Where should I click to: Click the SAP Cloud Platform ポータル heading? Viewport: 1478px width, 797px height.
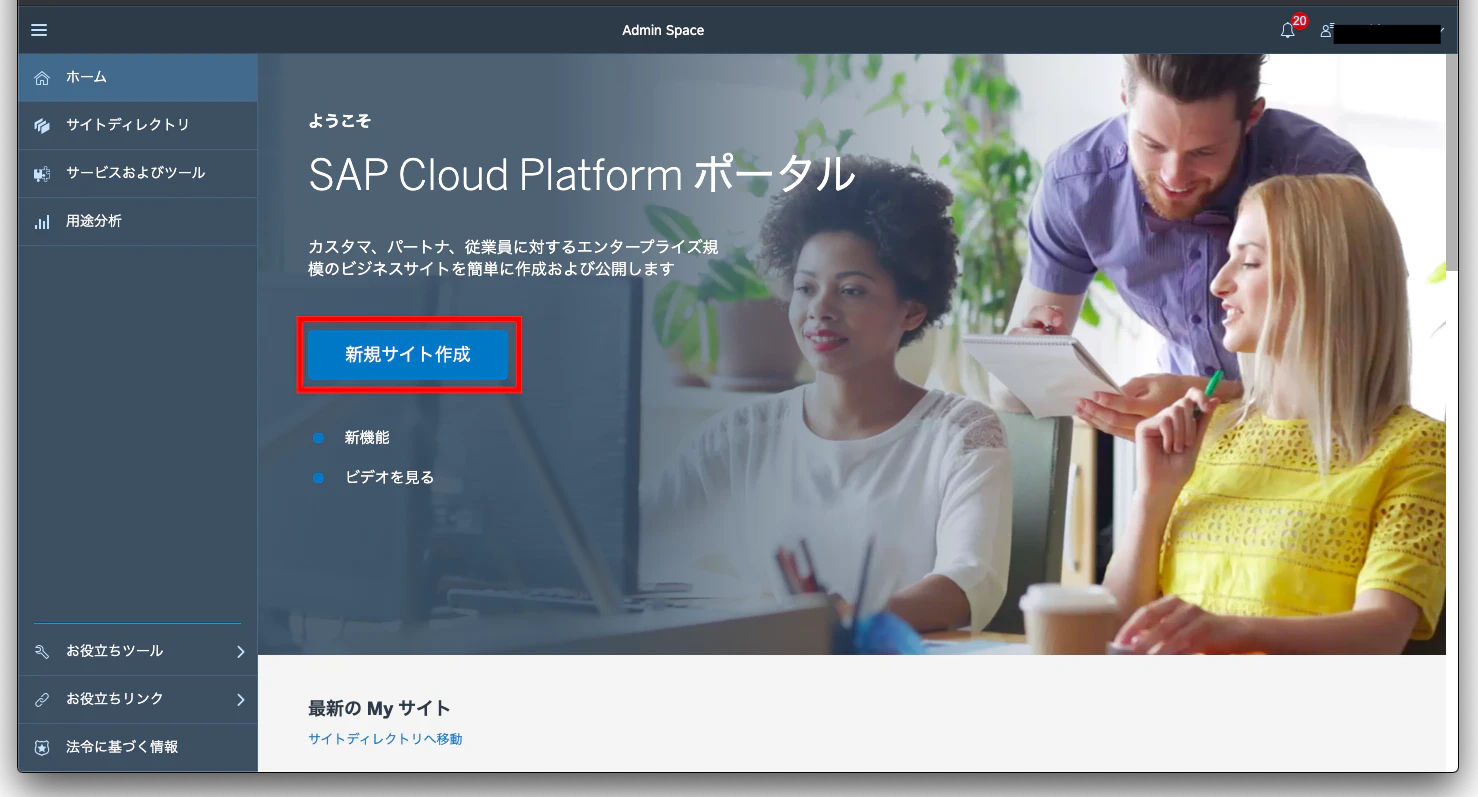[x=582, y=175]
